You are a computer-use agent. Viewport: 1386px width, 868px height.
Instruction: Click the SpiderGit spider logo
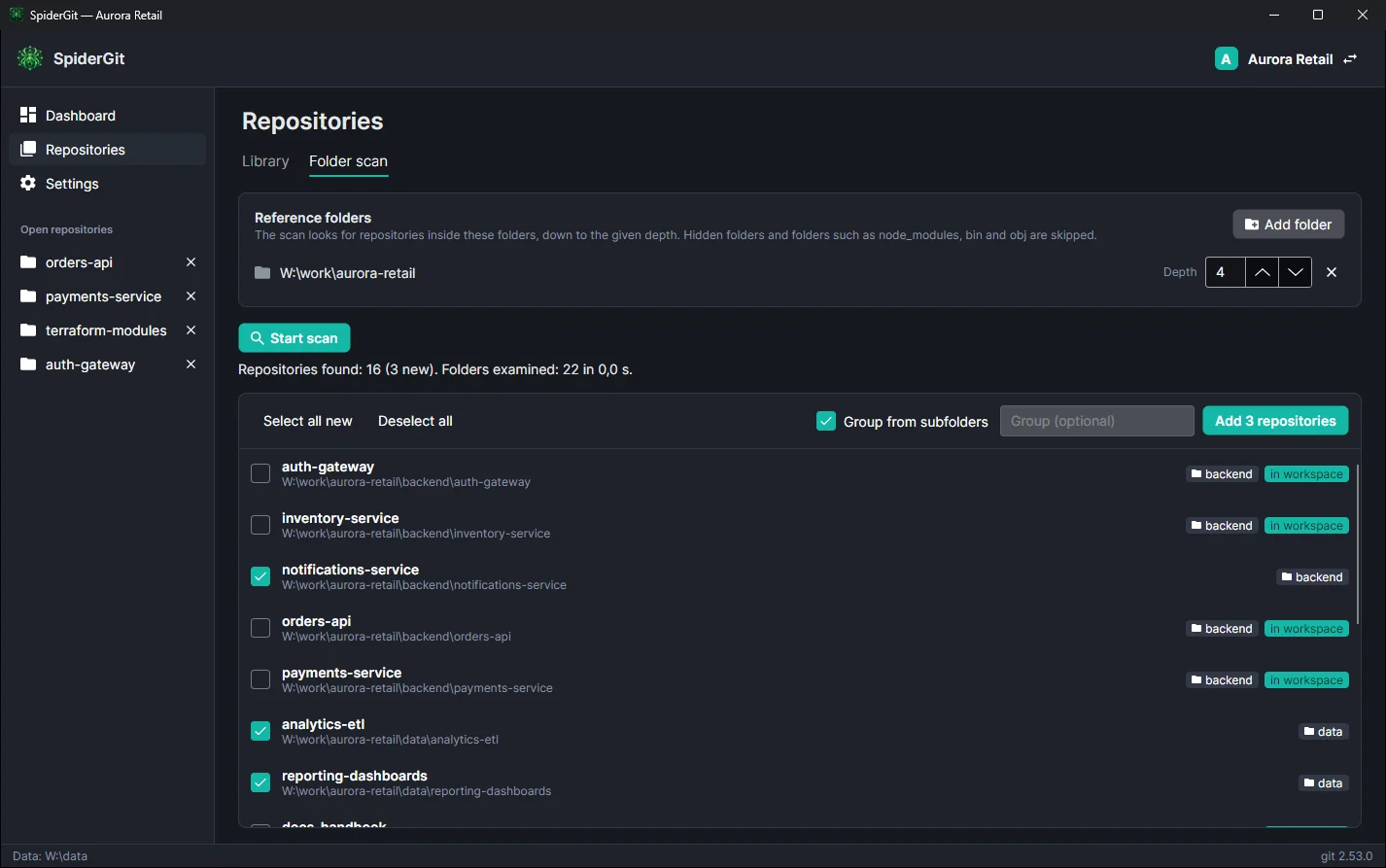click(30, 58)
